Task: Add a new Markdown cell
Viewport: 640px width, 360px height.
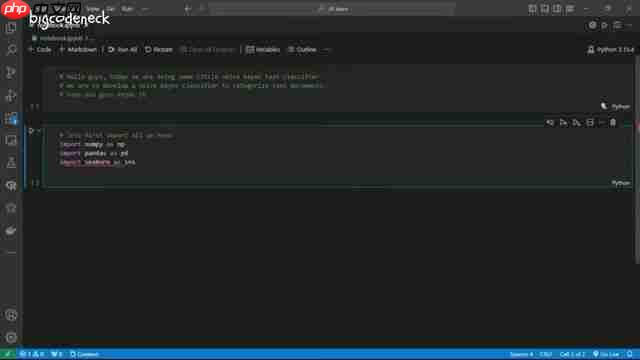Action: 78,50
